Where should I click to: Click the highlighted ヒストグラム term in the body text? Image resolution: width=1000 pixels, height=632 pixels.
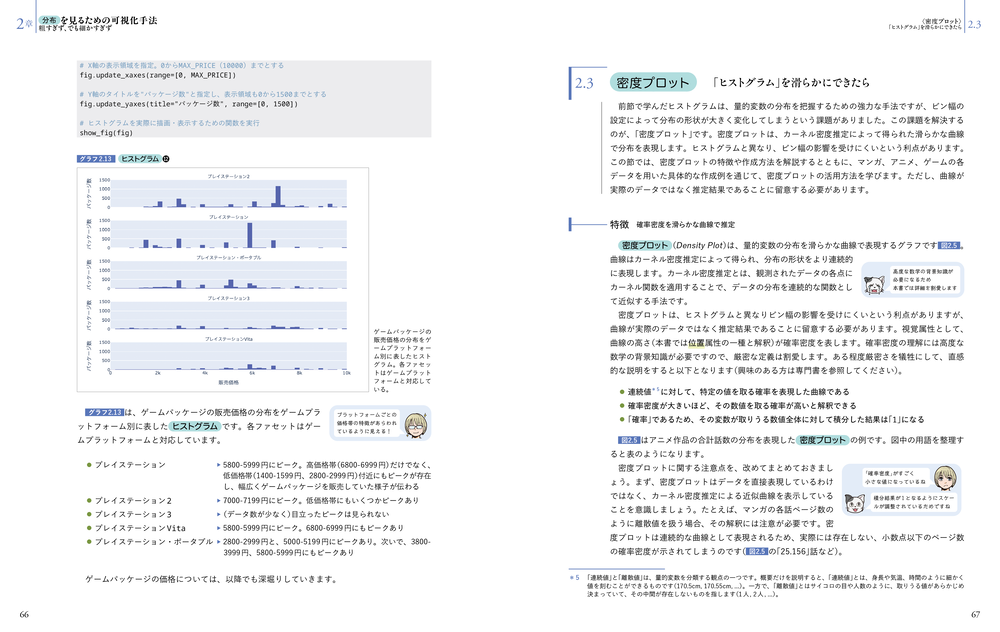click(193, 426)
